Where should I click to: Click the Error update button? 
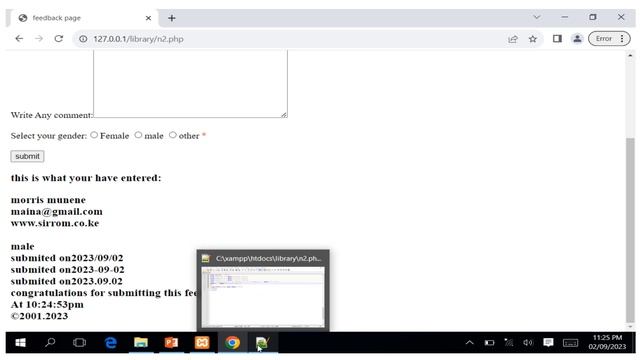604,39
